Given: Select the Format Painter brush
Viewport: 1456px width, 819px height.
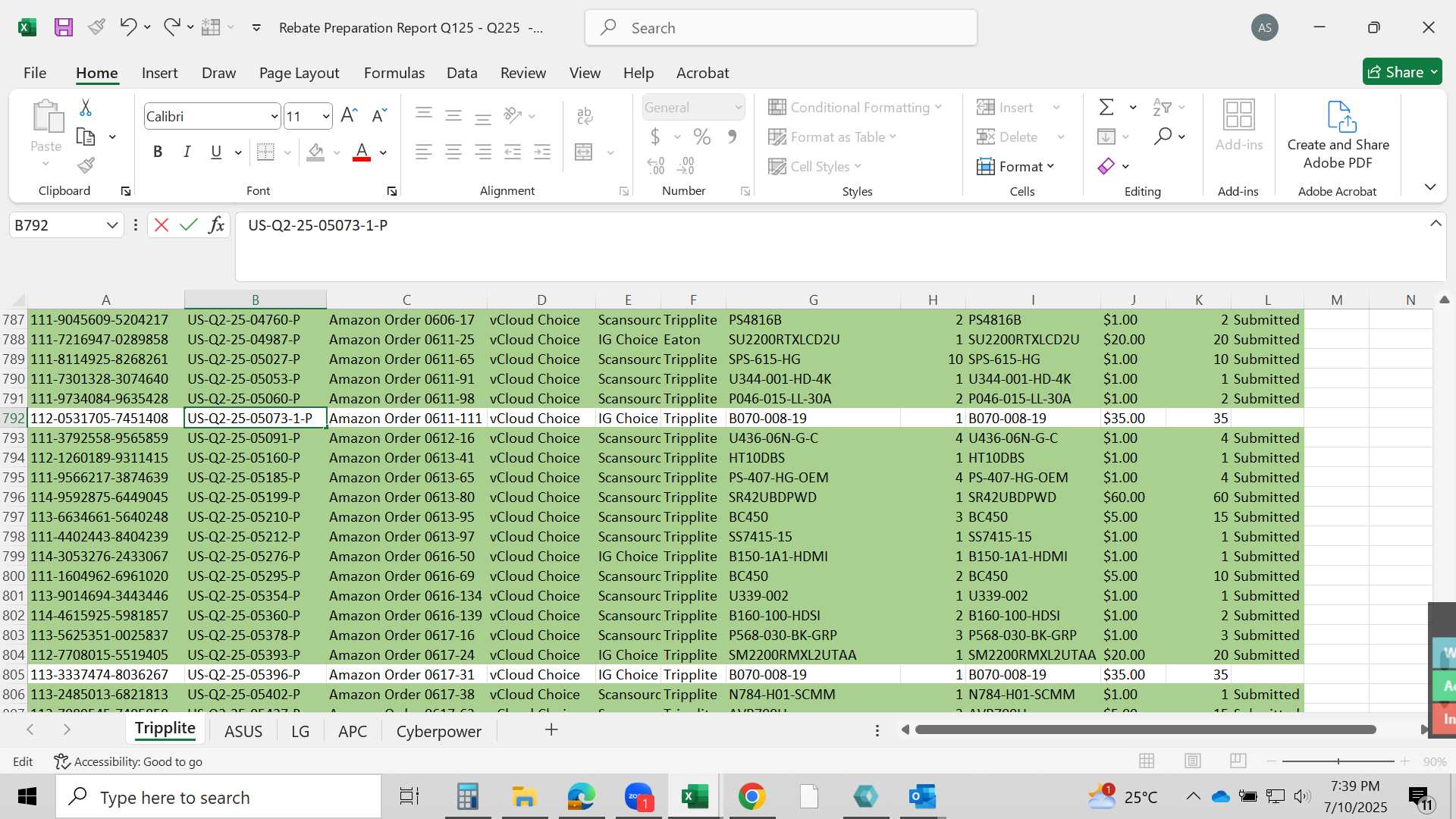Looking at the screenshot, I should pos(86,165).
